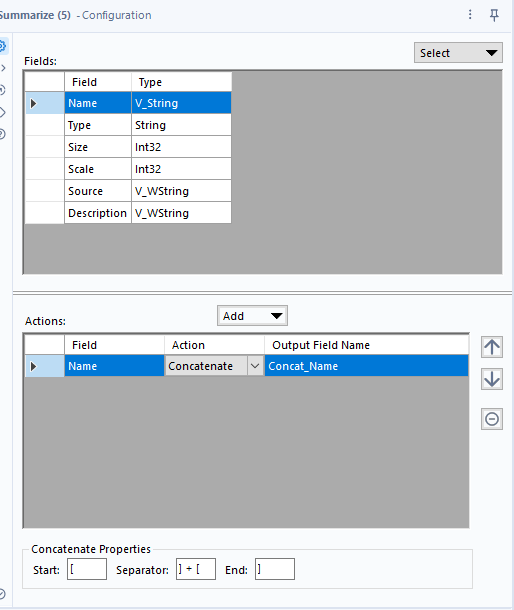Click the V_String type cell
The image size is (514, 610).
[181, 103]
